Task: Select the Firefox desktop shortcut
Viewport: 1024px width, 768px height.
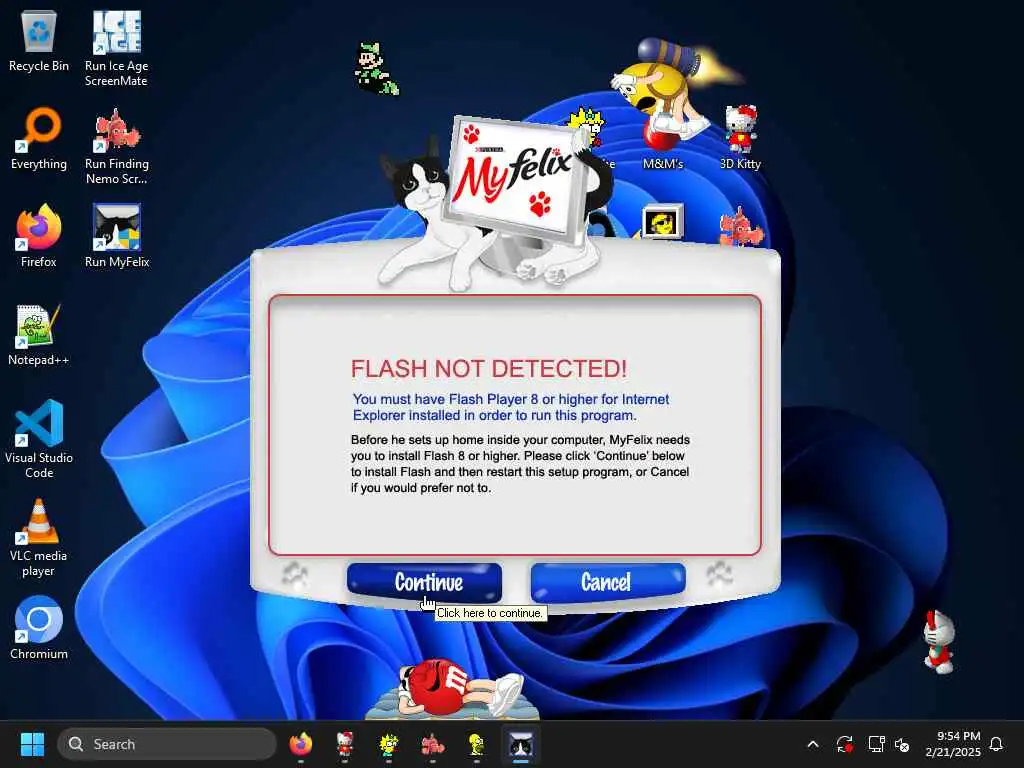Action: [39, 236]
